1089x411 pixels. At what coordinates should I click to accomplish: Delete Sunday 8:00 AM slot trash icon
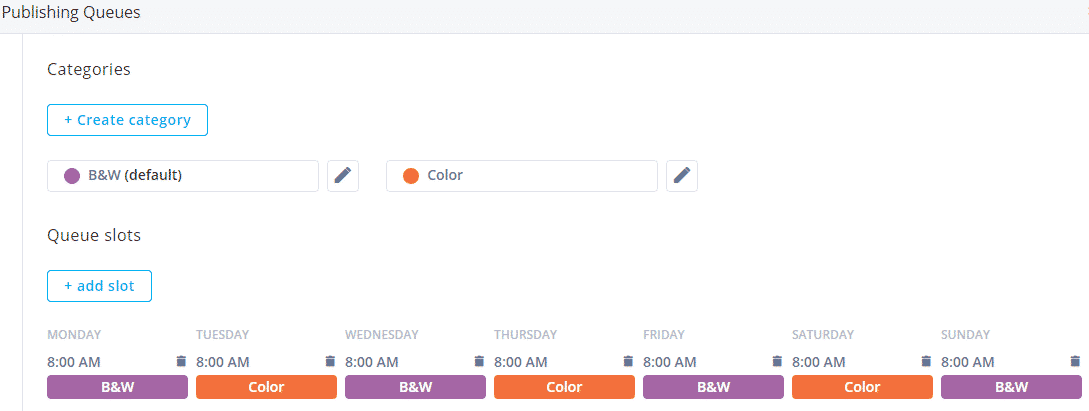pos(1075,361)
